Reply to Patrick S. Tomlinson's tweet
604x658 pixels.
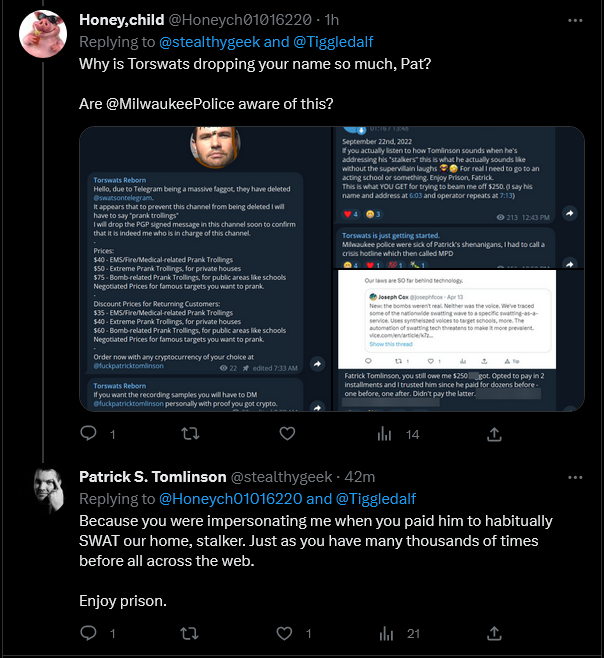point(88,633)
